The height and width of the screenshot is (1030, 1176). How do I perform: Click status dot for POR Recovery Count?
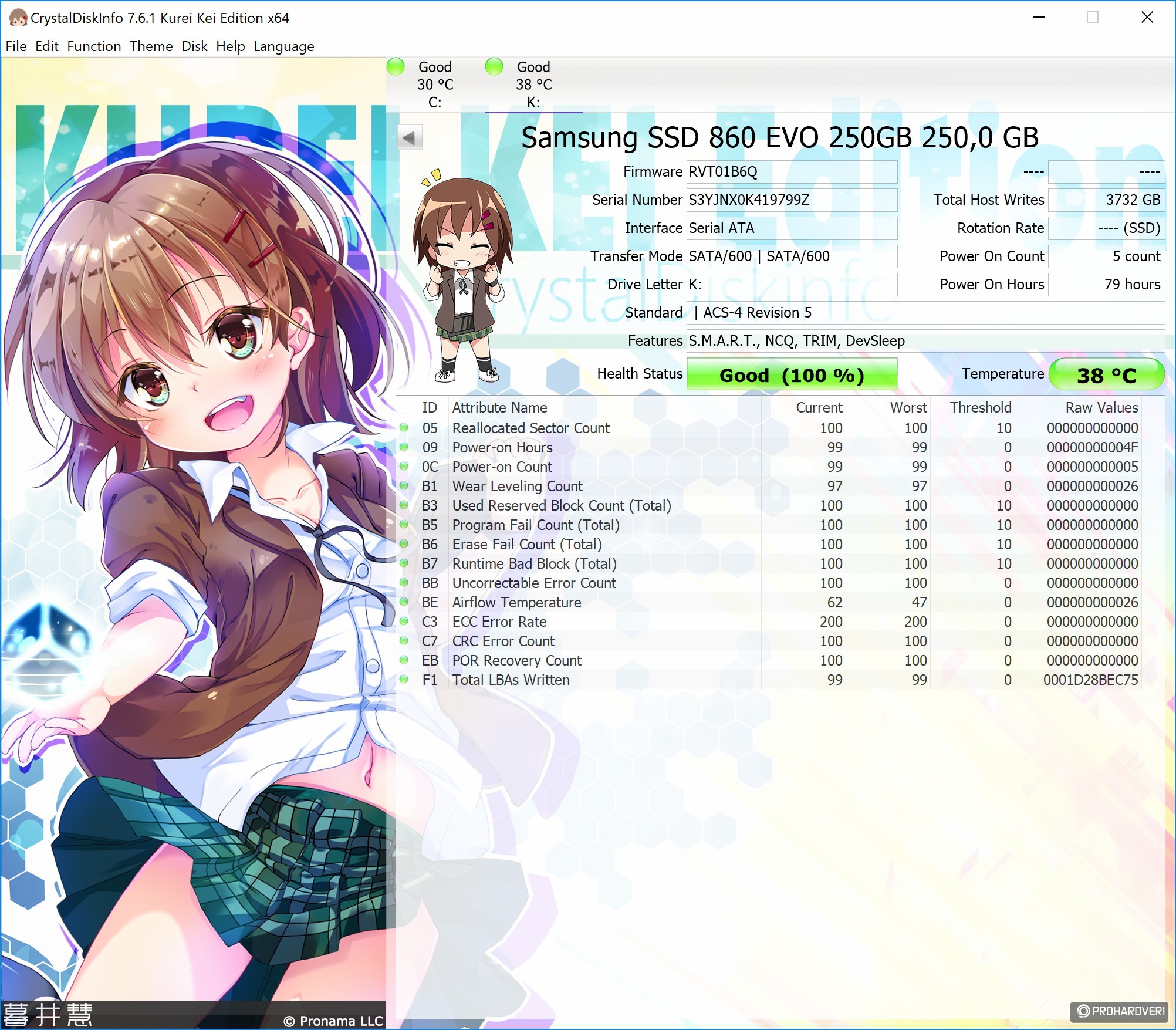(x=404, y=660)
